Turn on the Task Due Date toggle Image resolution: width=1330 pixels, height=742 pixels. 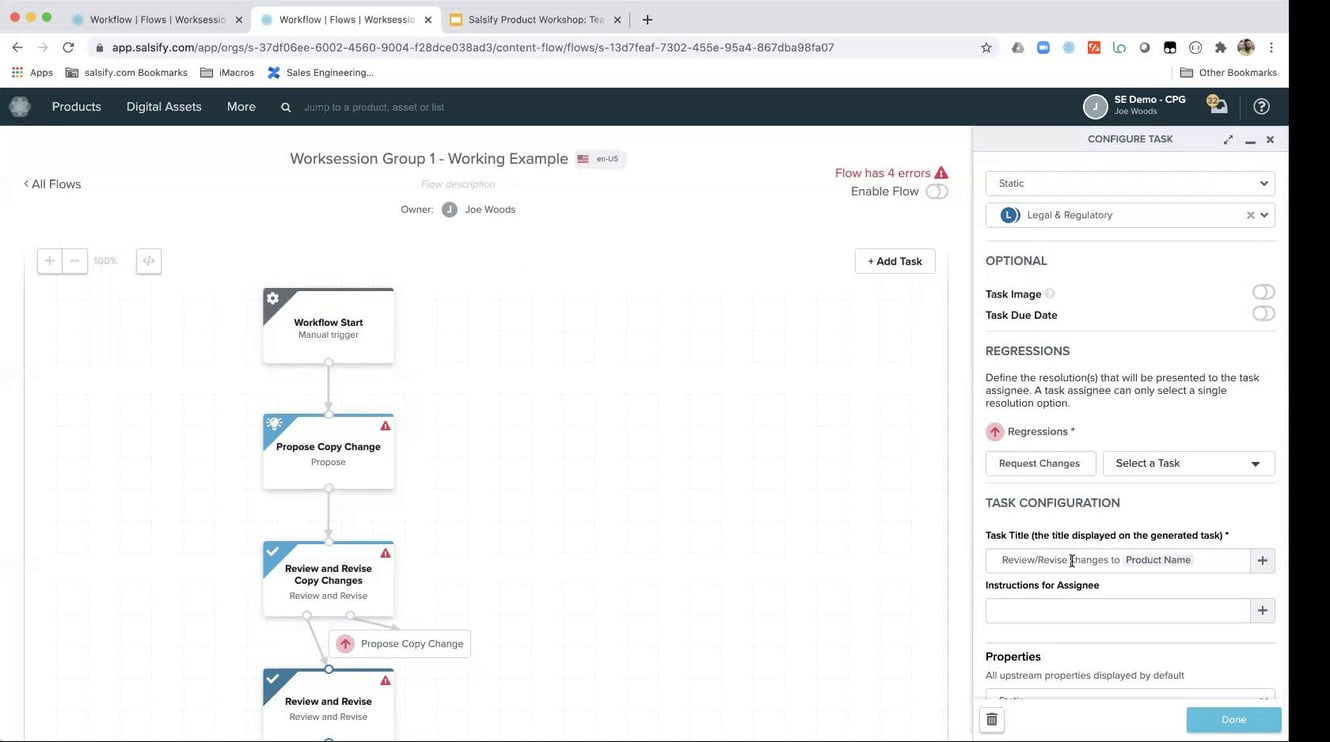pos(1263,313)
